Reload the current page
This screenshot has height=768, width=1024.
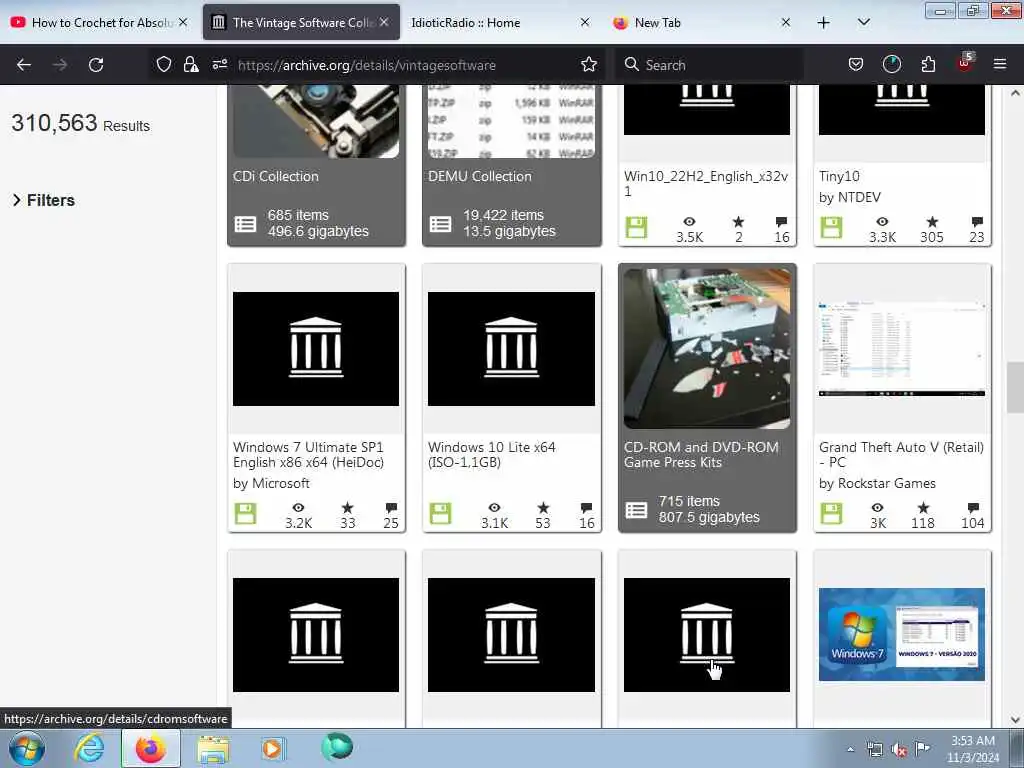(96, 65)
